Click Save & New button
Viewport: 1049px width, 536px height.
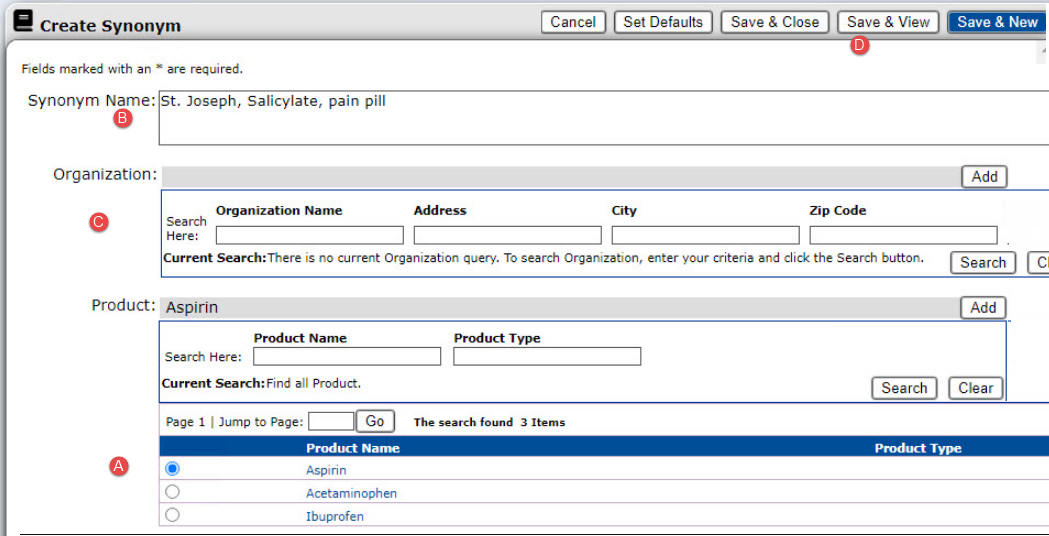coord(997,22)
